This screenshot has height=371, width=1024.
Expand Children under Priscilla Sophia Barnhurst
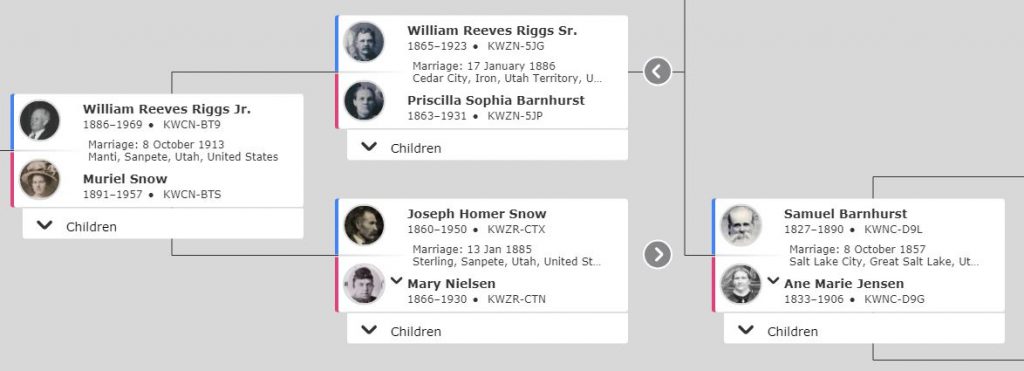coord(487,148)
